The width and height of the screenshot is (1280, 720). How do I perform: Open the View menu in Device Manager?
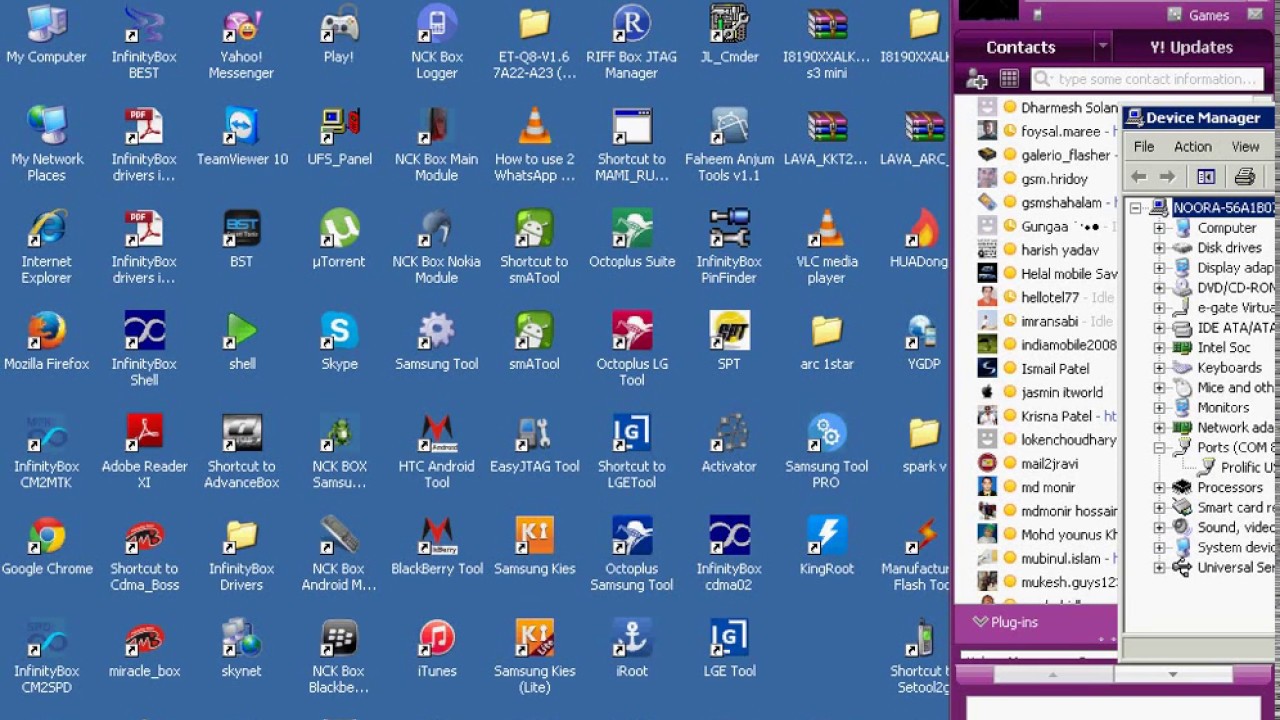coord(1245,147)
